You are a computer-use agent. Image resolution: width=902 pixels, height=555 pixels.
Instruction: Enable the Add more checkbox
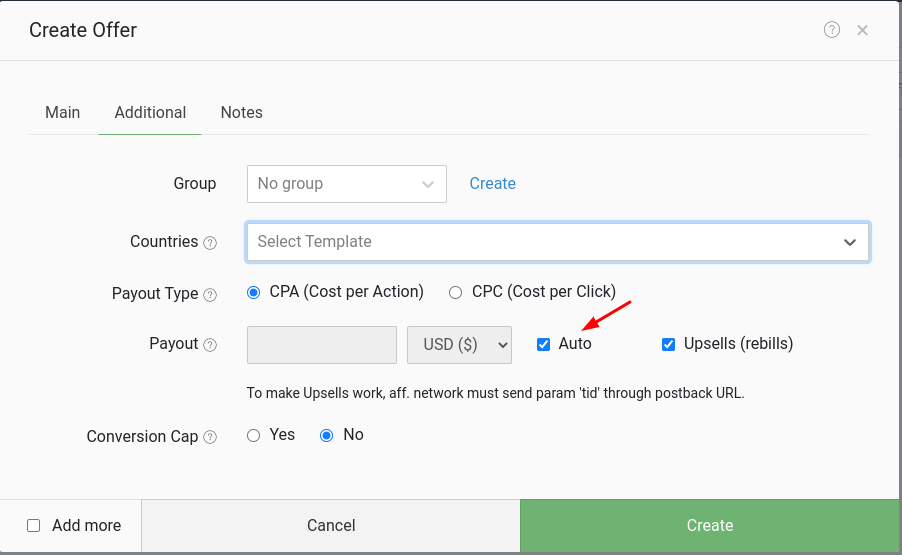coord(34,525)
